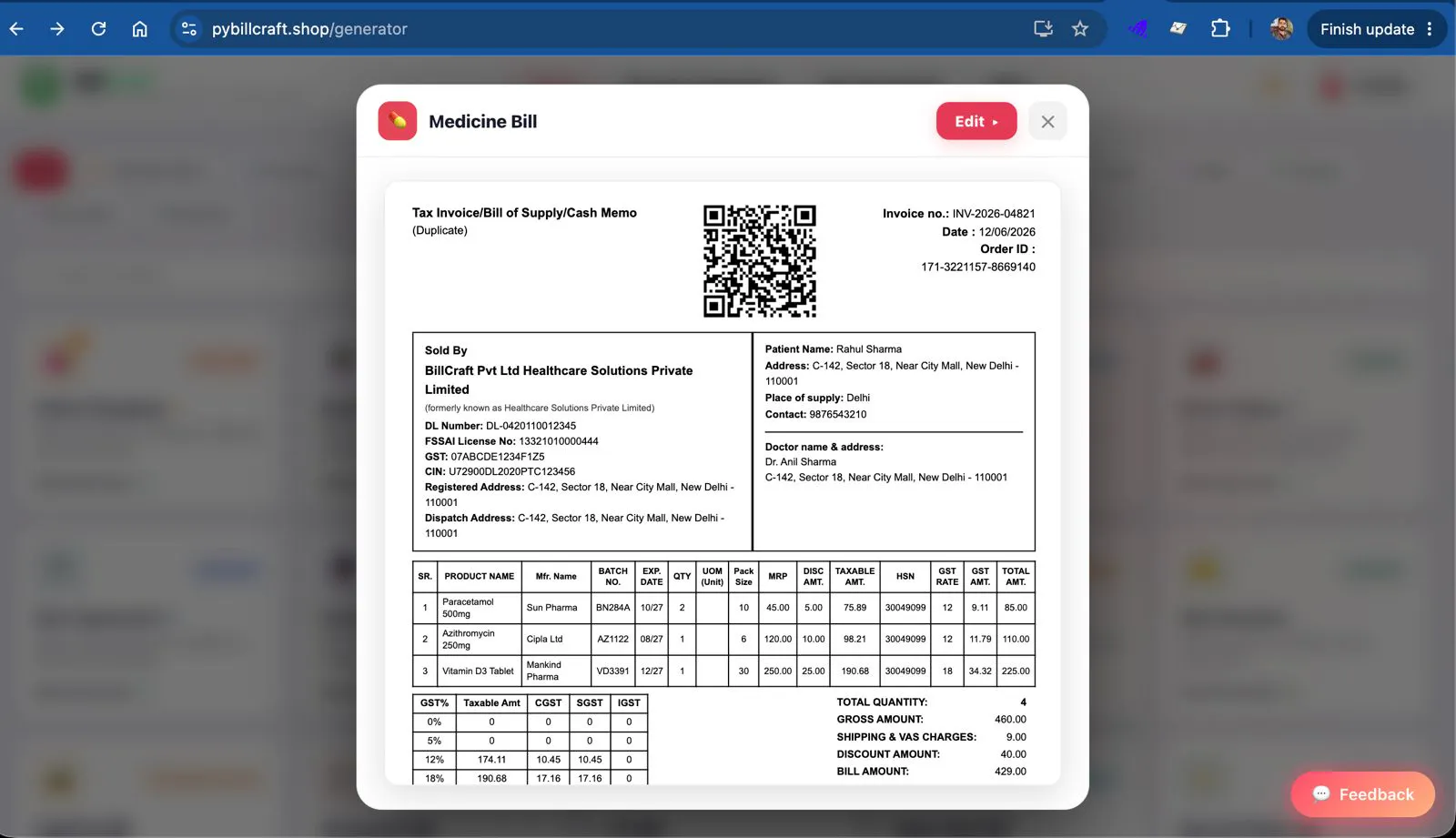Open the Chrome profile avatar
Screen dimensions: 1456x838
tap(1281, 29)
